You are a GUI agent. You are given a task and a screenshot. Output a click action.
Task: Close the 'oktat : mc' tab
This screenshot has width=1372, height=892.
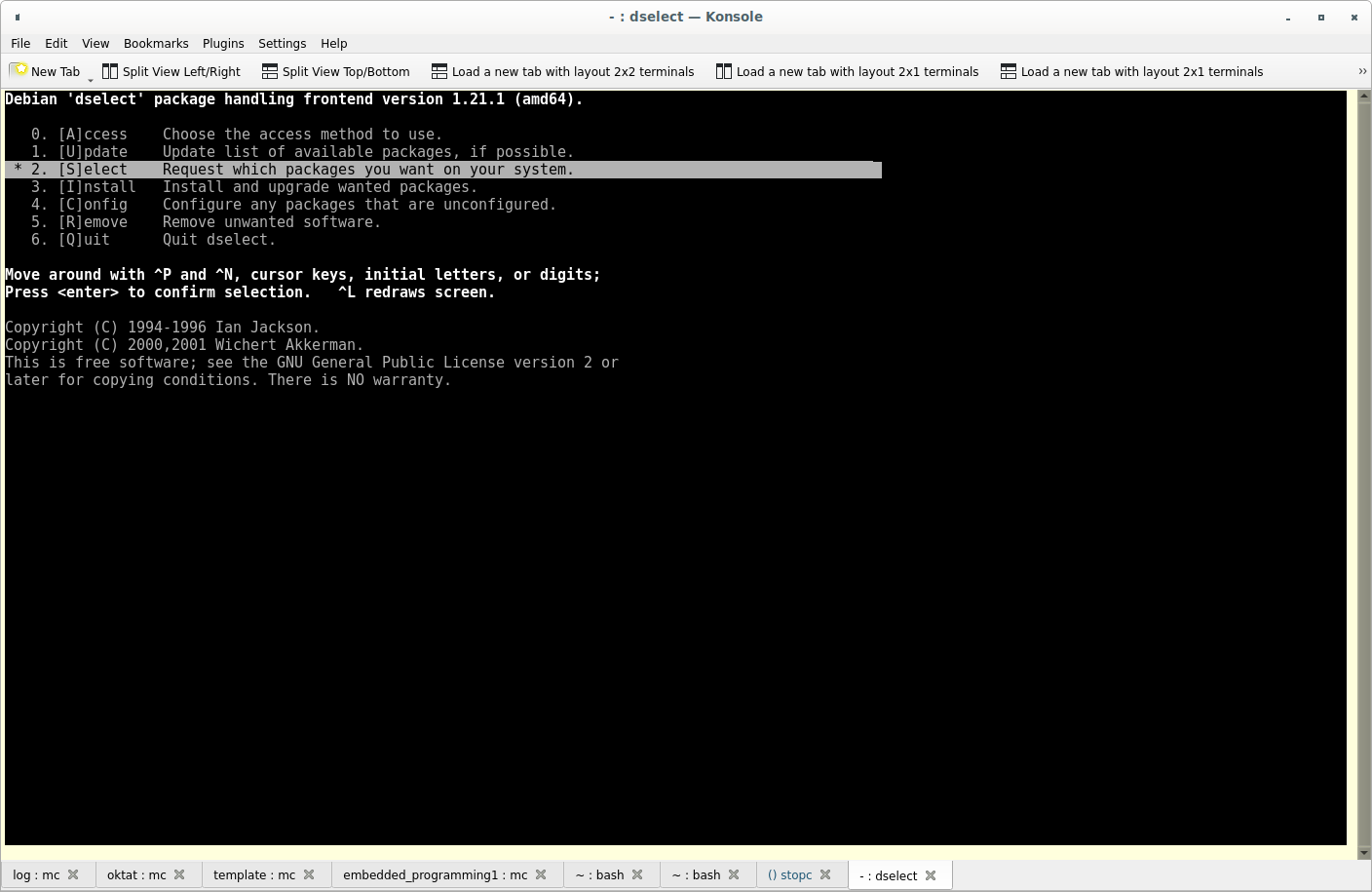[x=179, y=875]
